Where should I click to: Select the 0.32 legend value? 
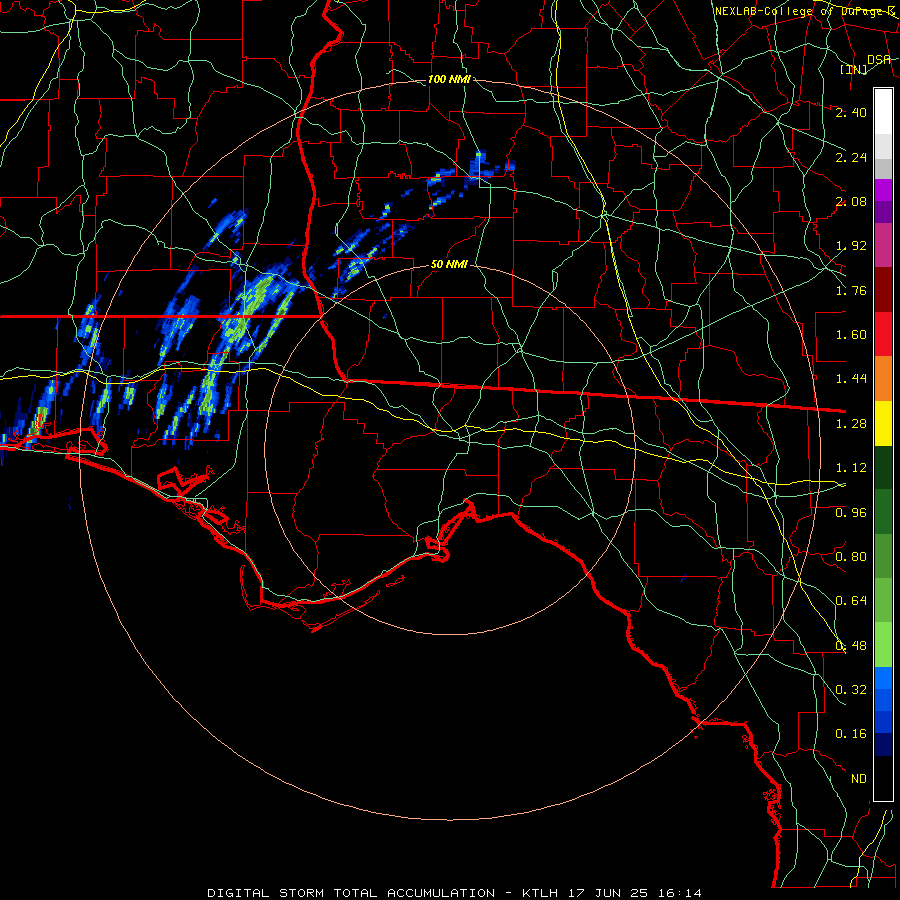click(851, 690)
